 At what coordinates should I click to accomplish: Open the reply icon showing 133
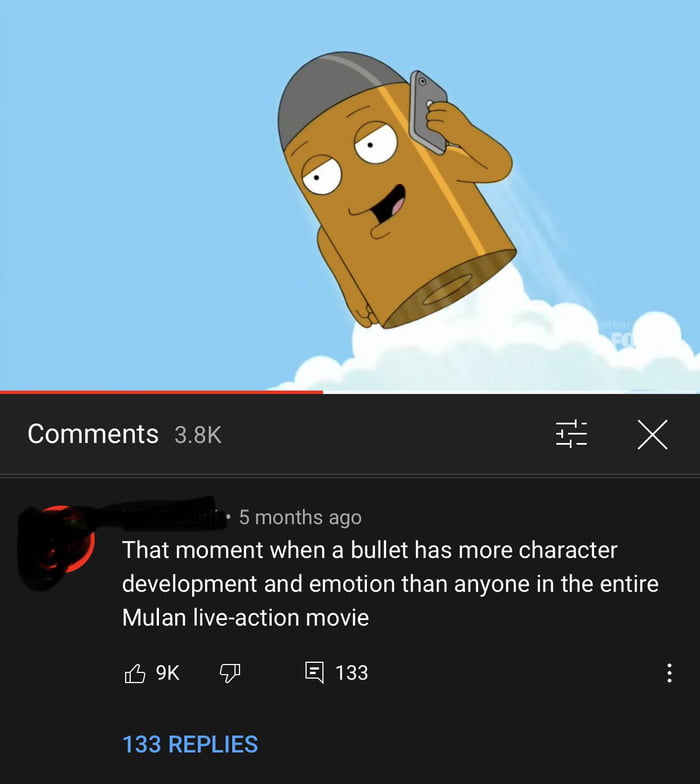click(x=314, y=672)
